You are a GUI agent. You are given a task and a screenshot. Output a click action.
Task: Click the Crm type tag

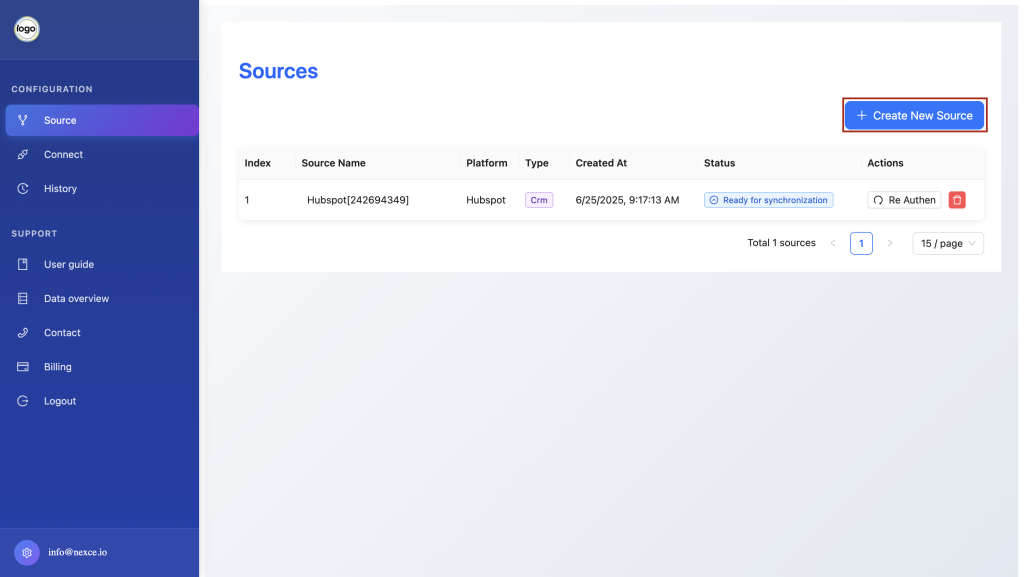pyautogui.click(x=539, y=200)
